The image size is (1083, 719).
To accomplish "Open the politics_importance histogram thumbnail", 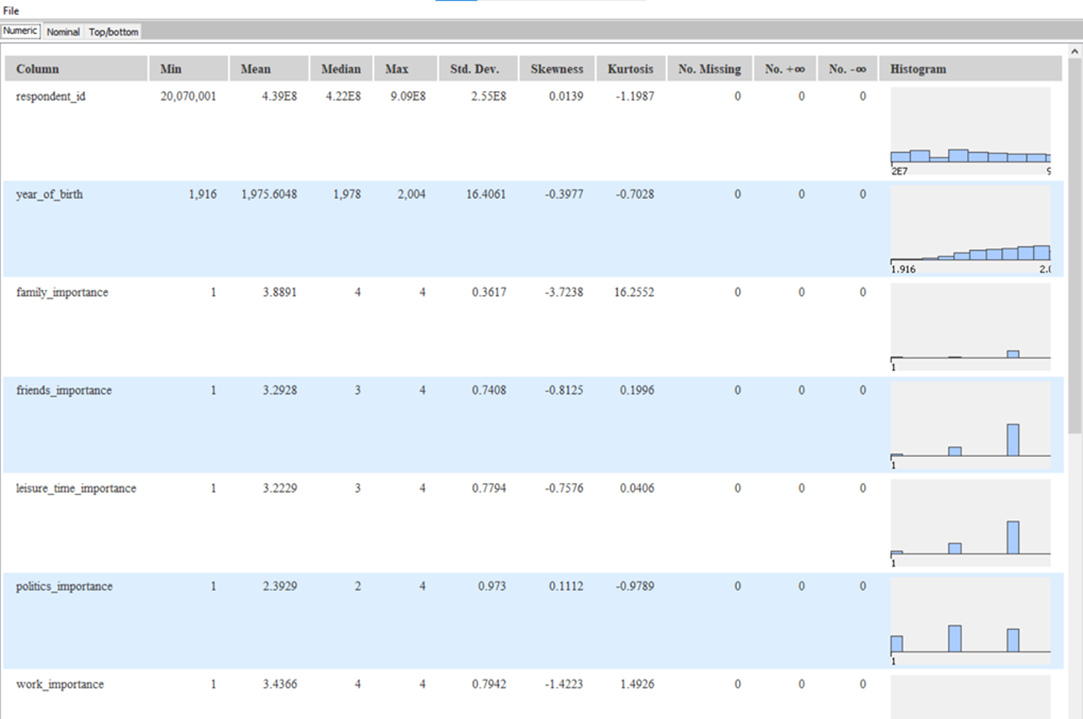I will tap(970, 622).
